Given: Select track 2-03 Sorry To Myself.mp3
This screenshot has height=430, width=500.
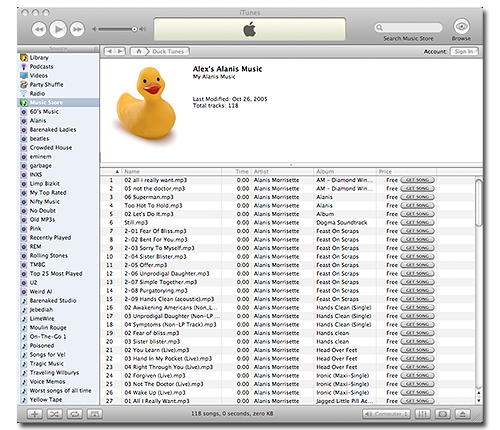Looking at the screenshot, I should [287, 248].
